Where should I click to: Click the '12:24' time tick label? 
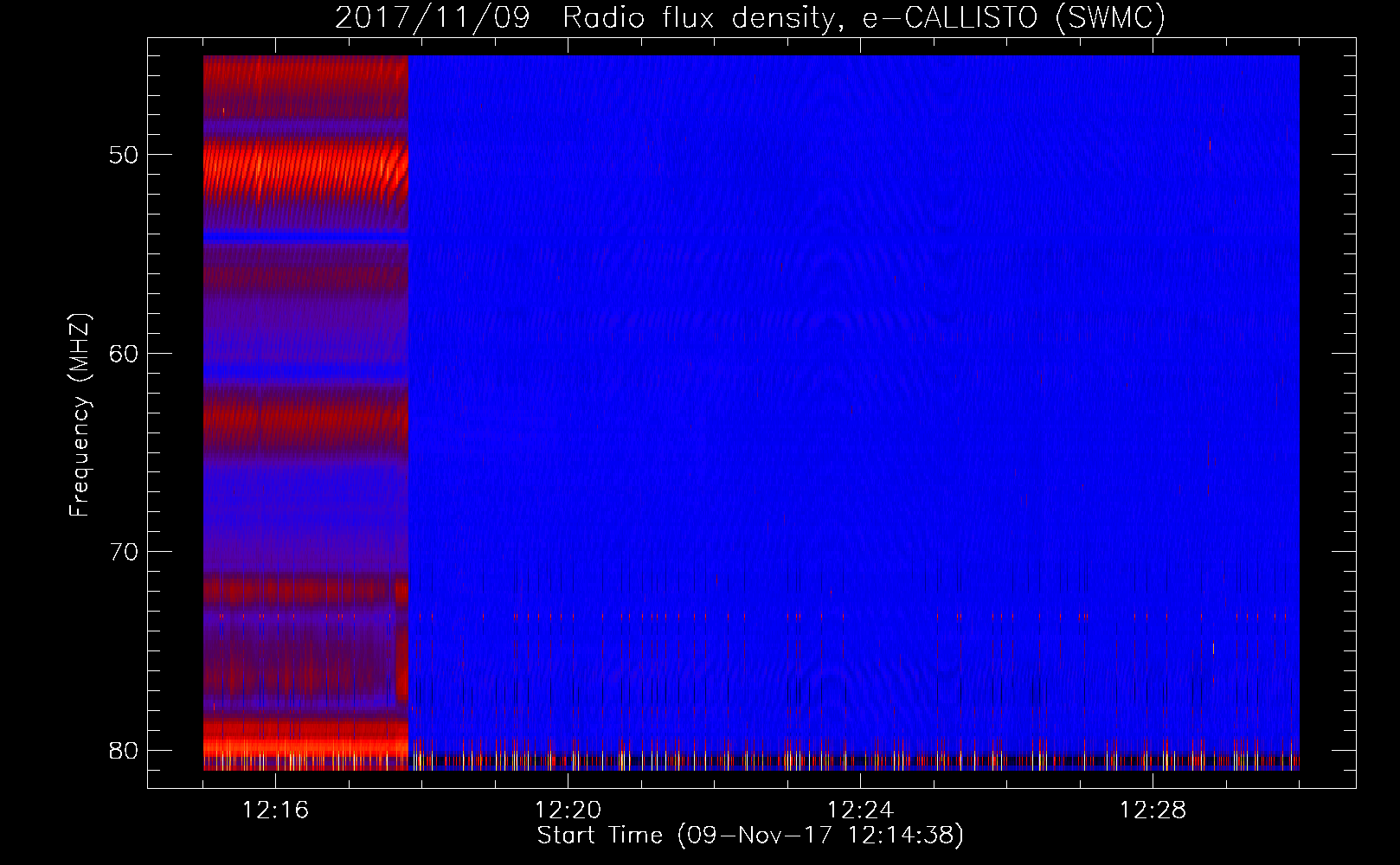coord(860,811)
